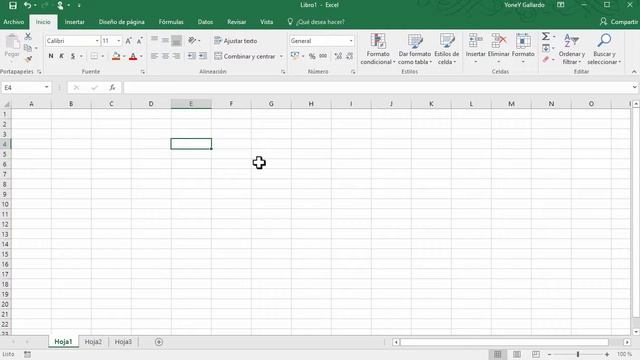Click the zoom slider handle
This screenshot has height=360, width=640.
[x=578, y=354]
